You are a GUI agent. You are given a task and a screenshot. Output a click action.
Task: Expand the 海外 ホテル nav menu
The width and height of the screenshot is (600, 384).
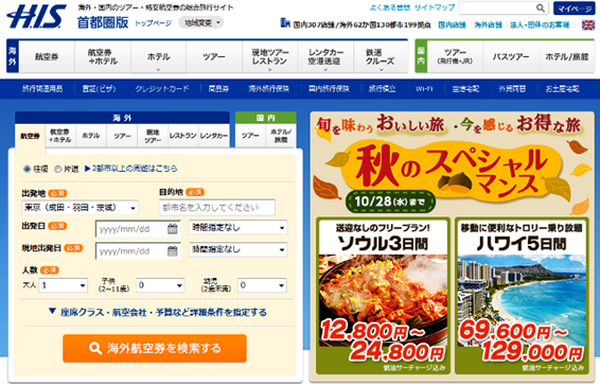[158, 57]
